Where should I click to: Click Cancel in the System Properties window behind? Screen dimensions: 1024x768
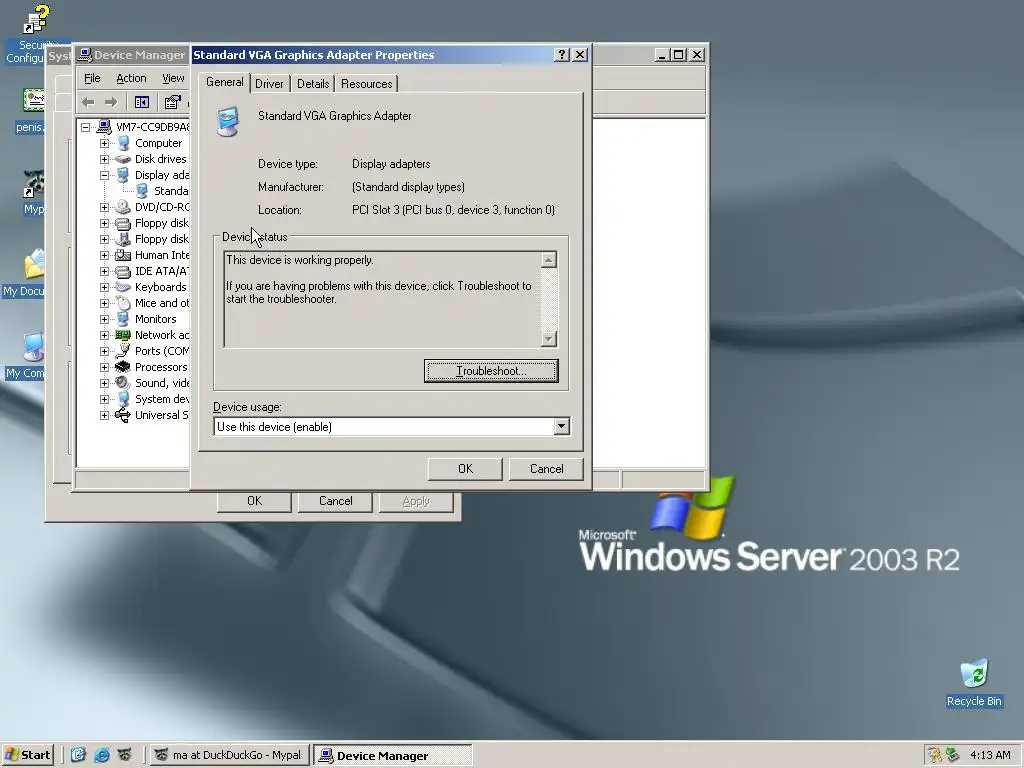click(336, 501)
